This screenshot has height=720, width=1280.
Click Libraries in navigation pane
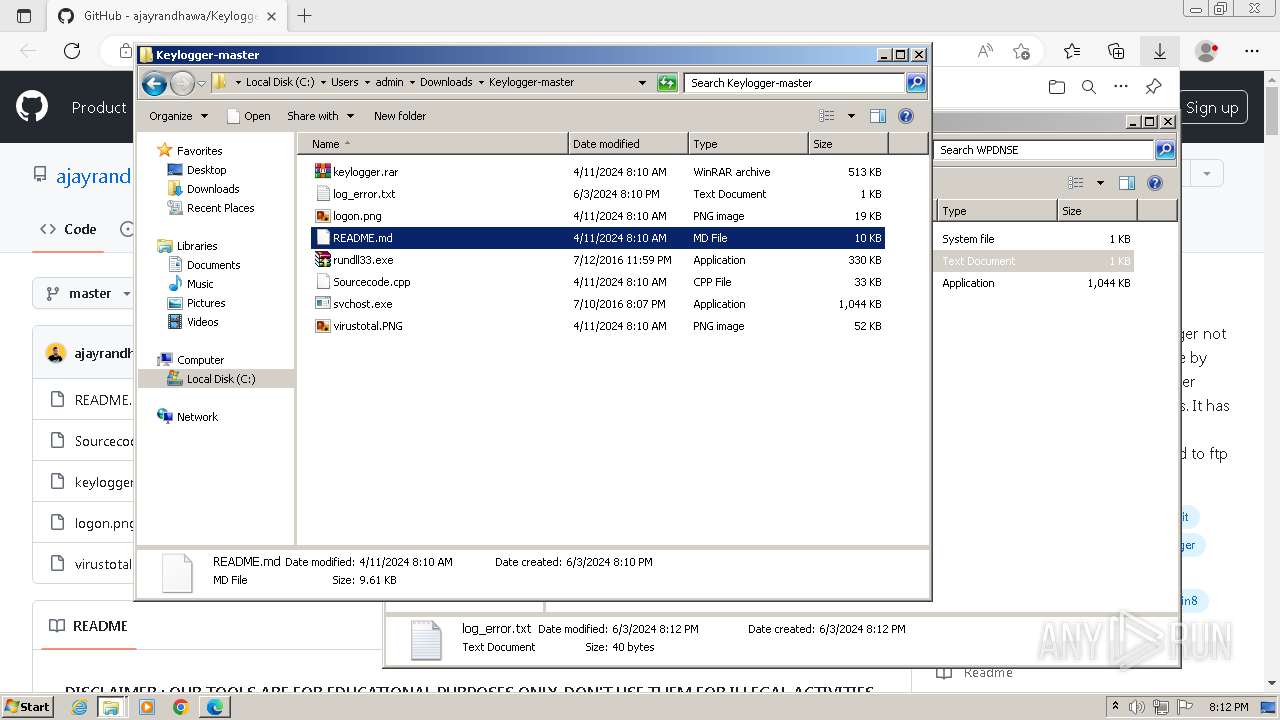[x=197, y=246]
